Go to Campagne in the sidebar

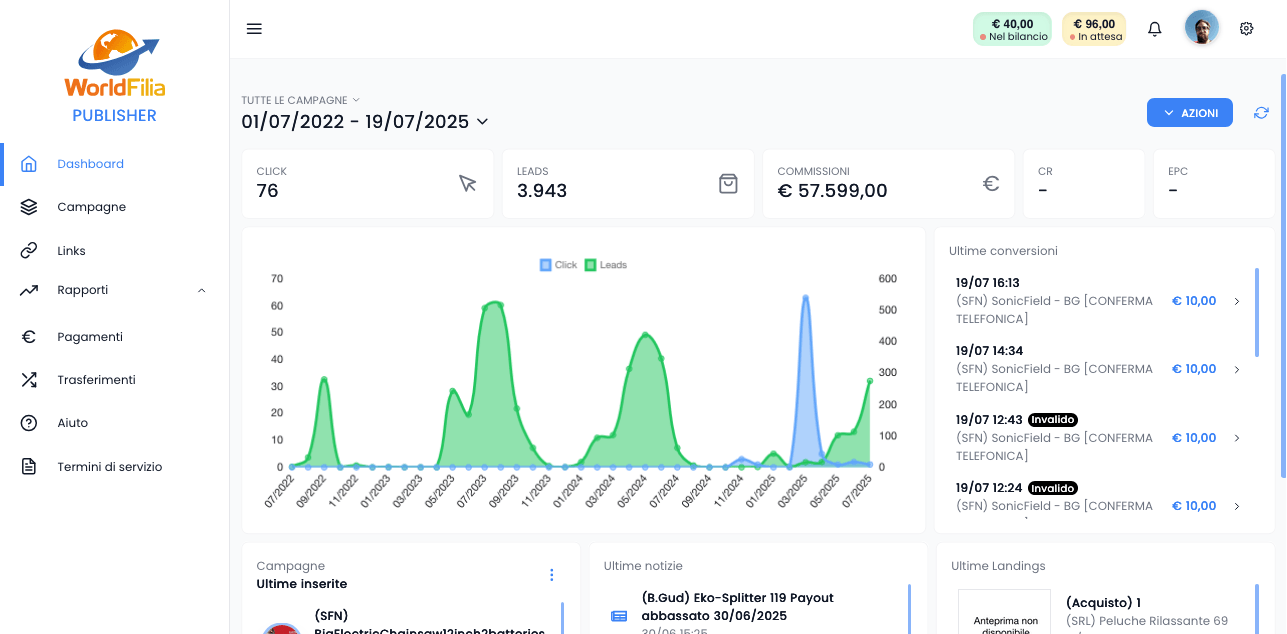91,207
